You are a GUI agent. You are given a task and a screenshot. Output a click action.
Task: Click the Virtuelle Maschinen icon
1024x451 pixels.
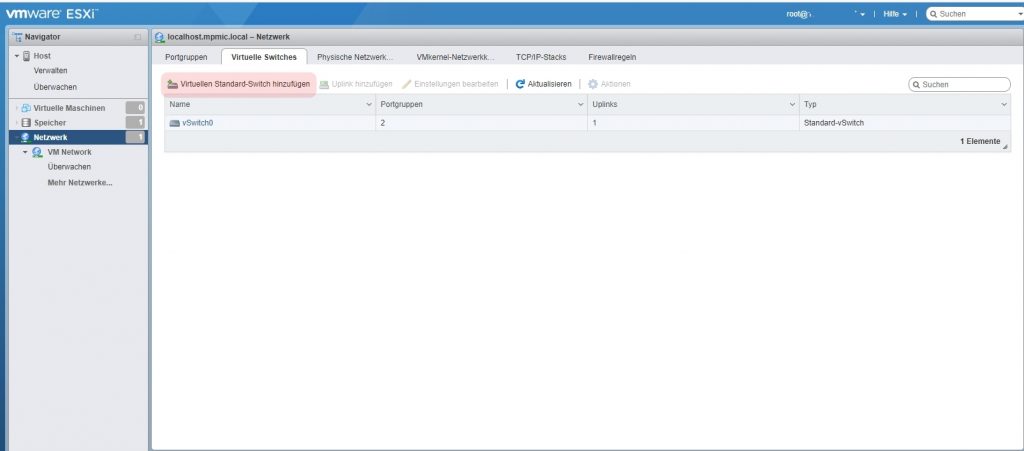(x=26, y=108)
